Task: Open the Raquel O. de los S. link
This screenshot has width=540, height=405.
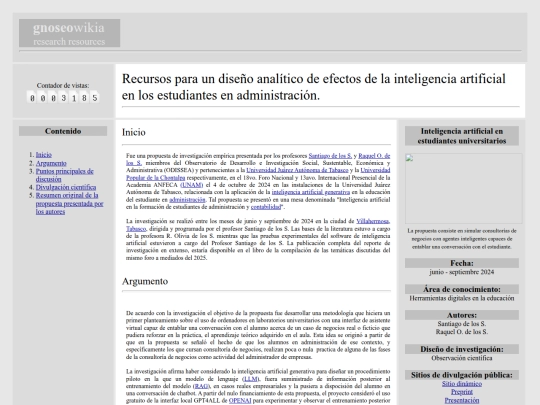Action: click(x=374, y=156)
